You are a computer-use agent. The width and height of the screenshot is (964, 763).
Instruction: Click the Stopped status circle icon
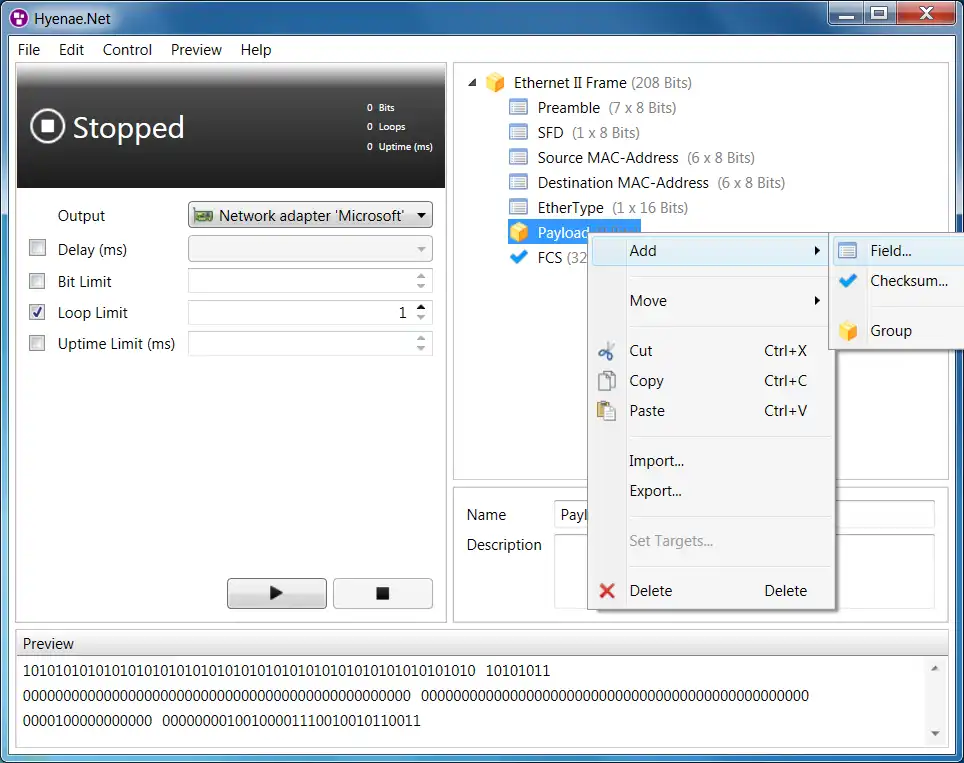(47, 126)
